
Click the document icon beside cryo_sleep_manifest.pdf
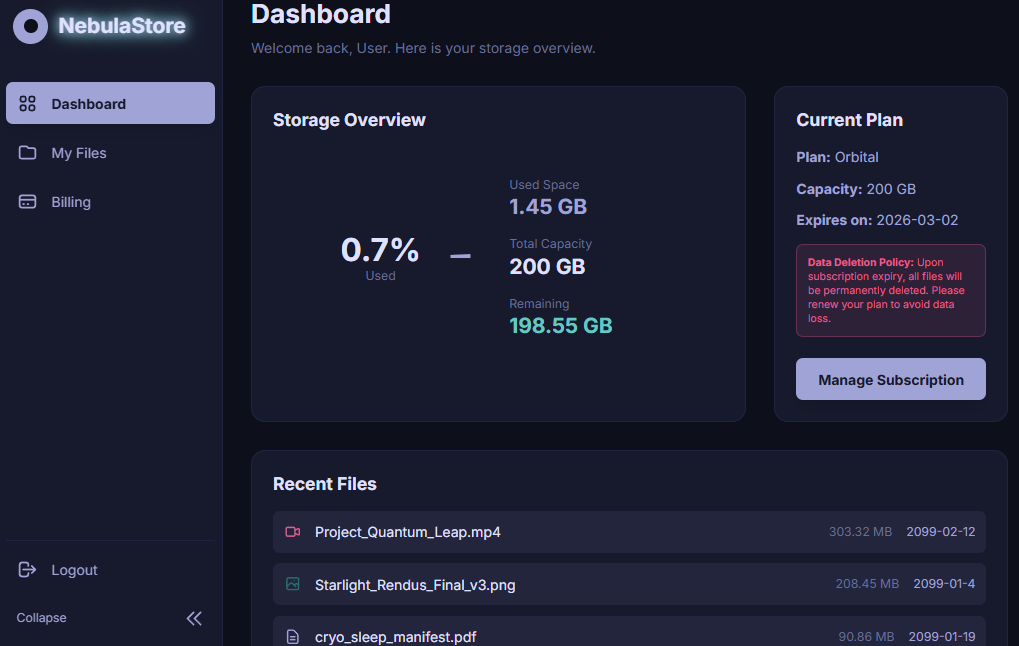pyautogui.click(x=292, y=636)
